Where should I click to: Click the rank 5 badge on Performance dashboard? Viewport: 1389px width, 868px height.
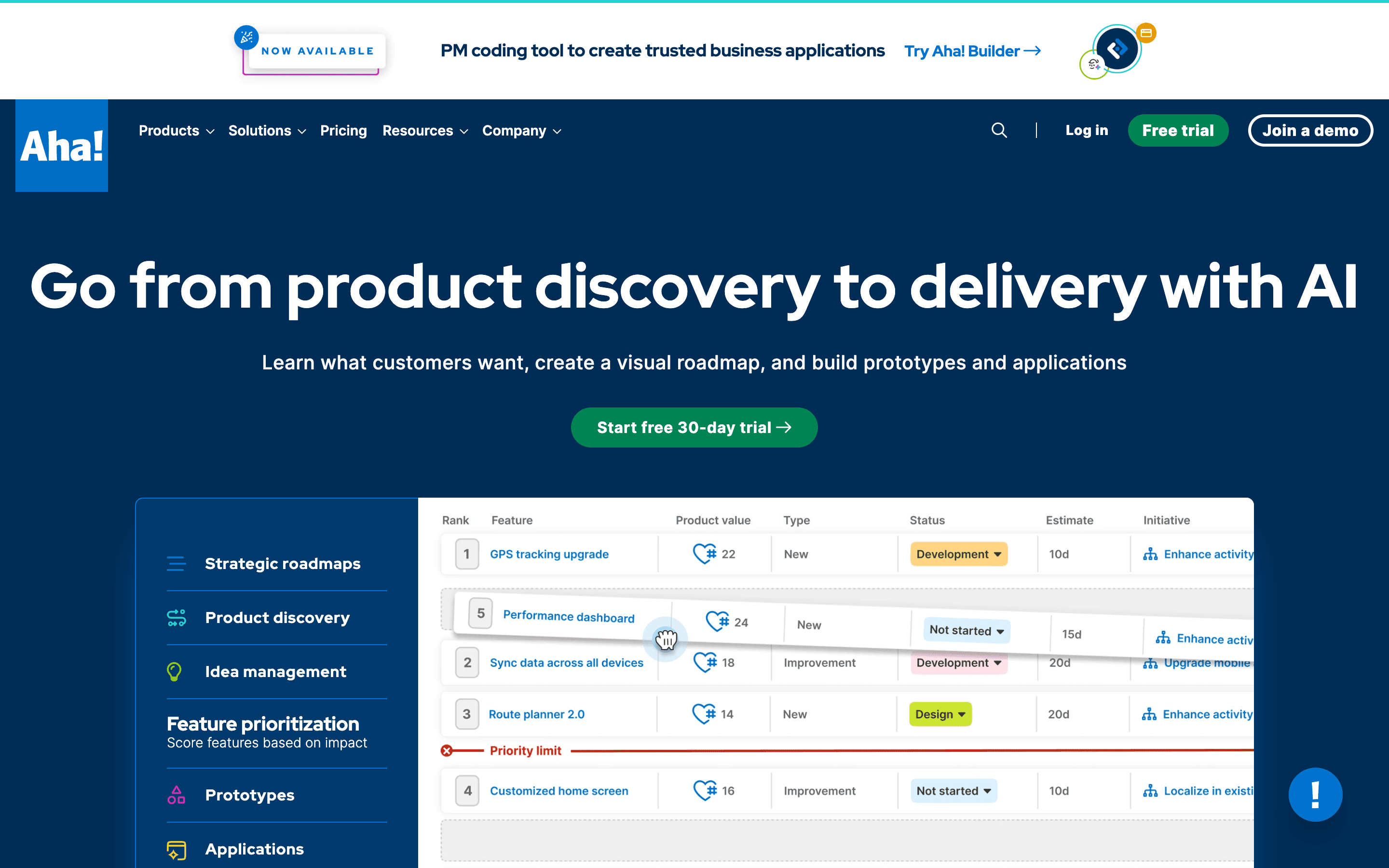pos(480,614)
